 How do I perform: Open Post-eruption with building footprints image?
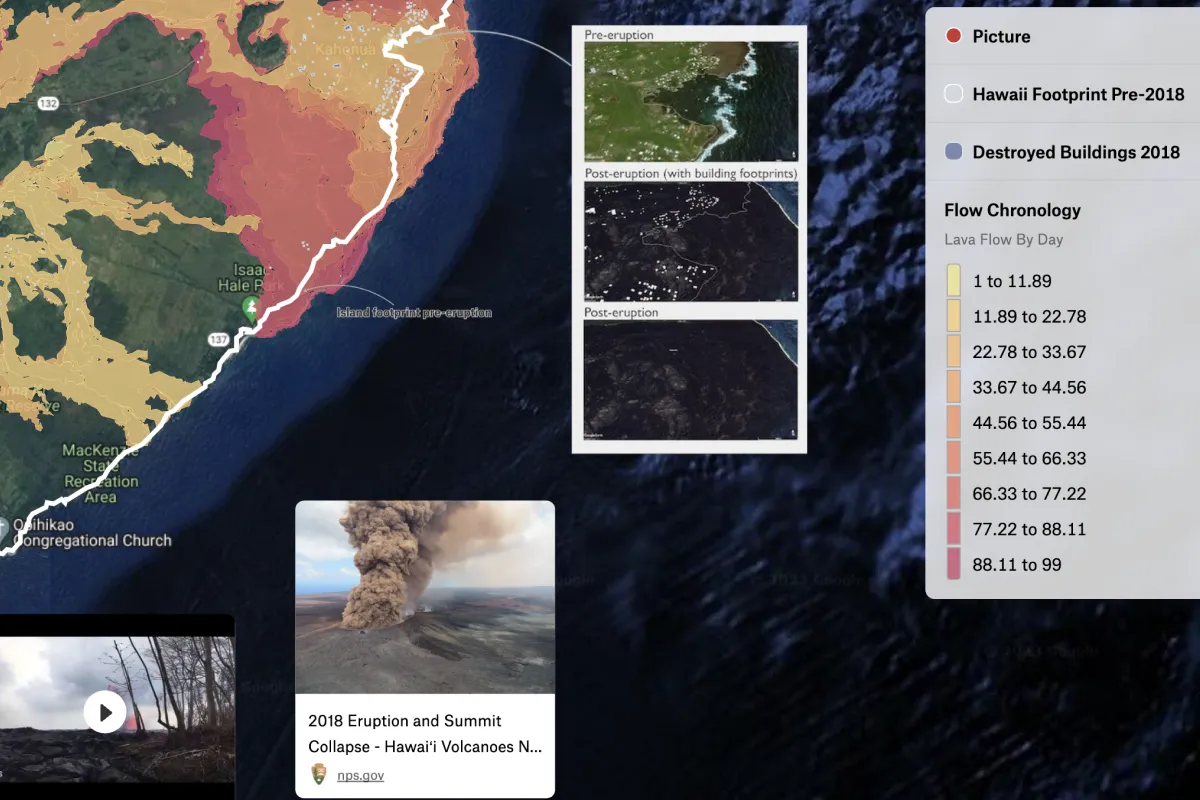[691, 241]
